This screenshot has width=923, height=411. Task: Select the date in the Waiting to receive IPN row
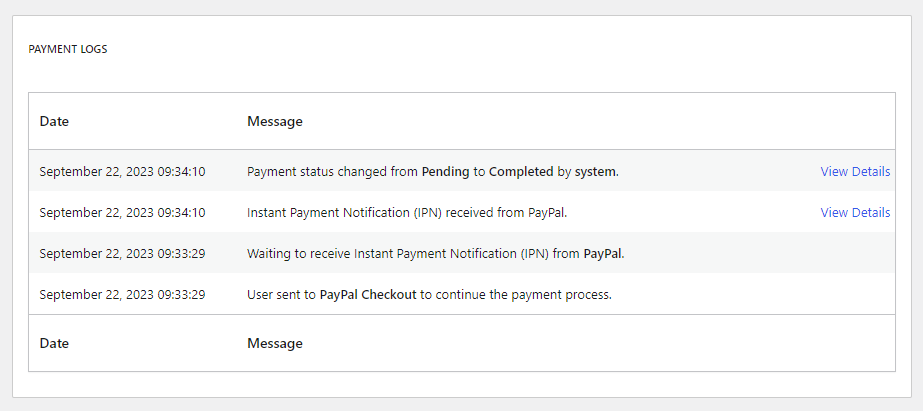122,254
